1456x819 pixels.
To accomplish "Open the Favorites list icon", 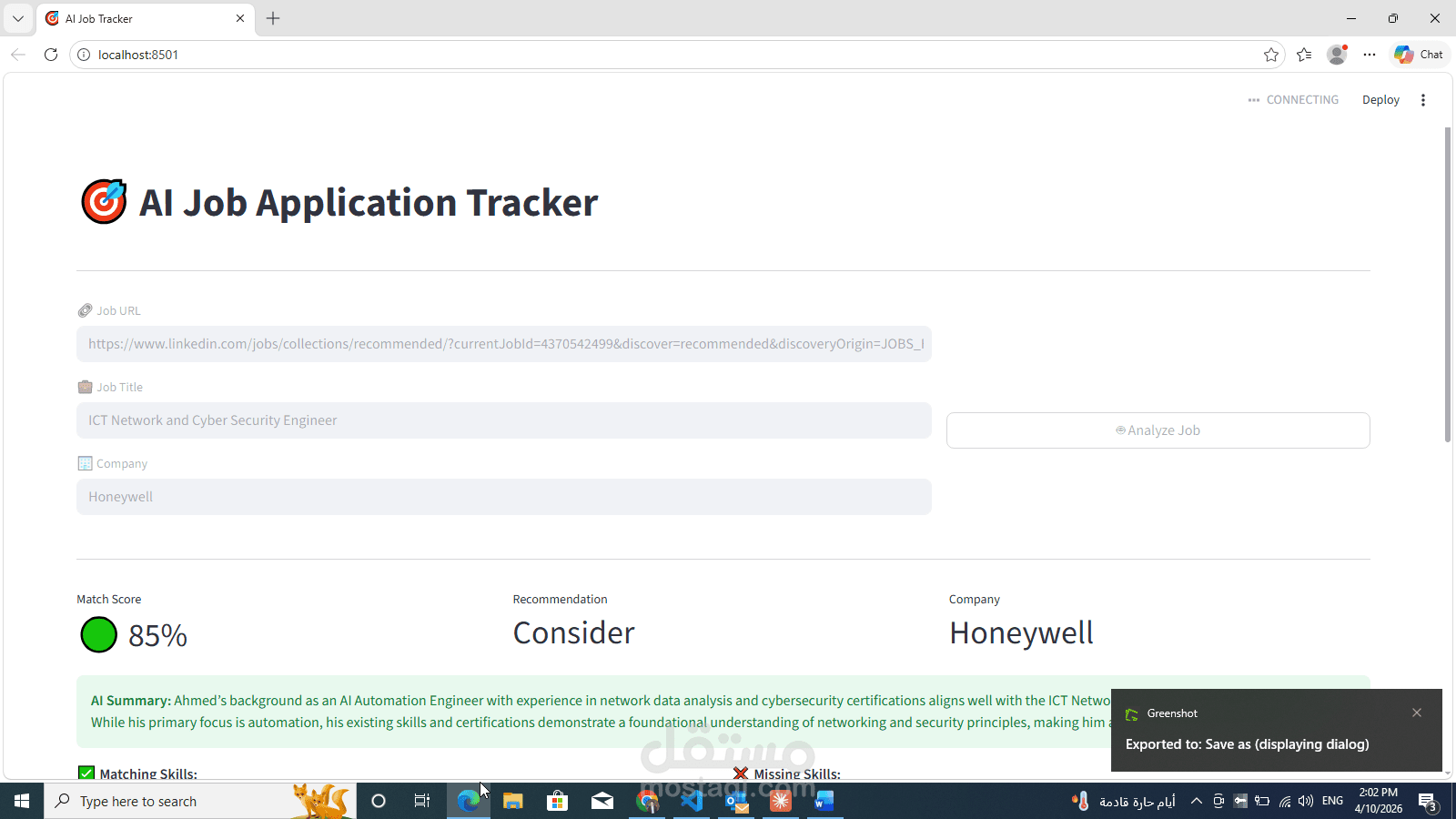I will (x=1304, y=55).
